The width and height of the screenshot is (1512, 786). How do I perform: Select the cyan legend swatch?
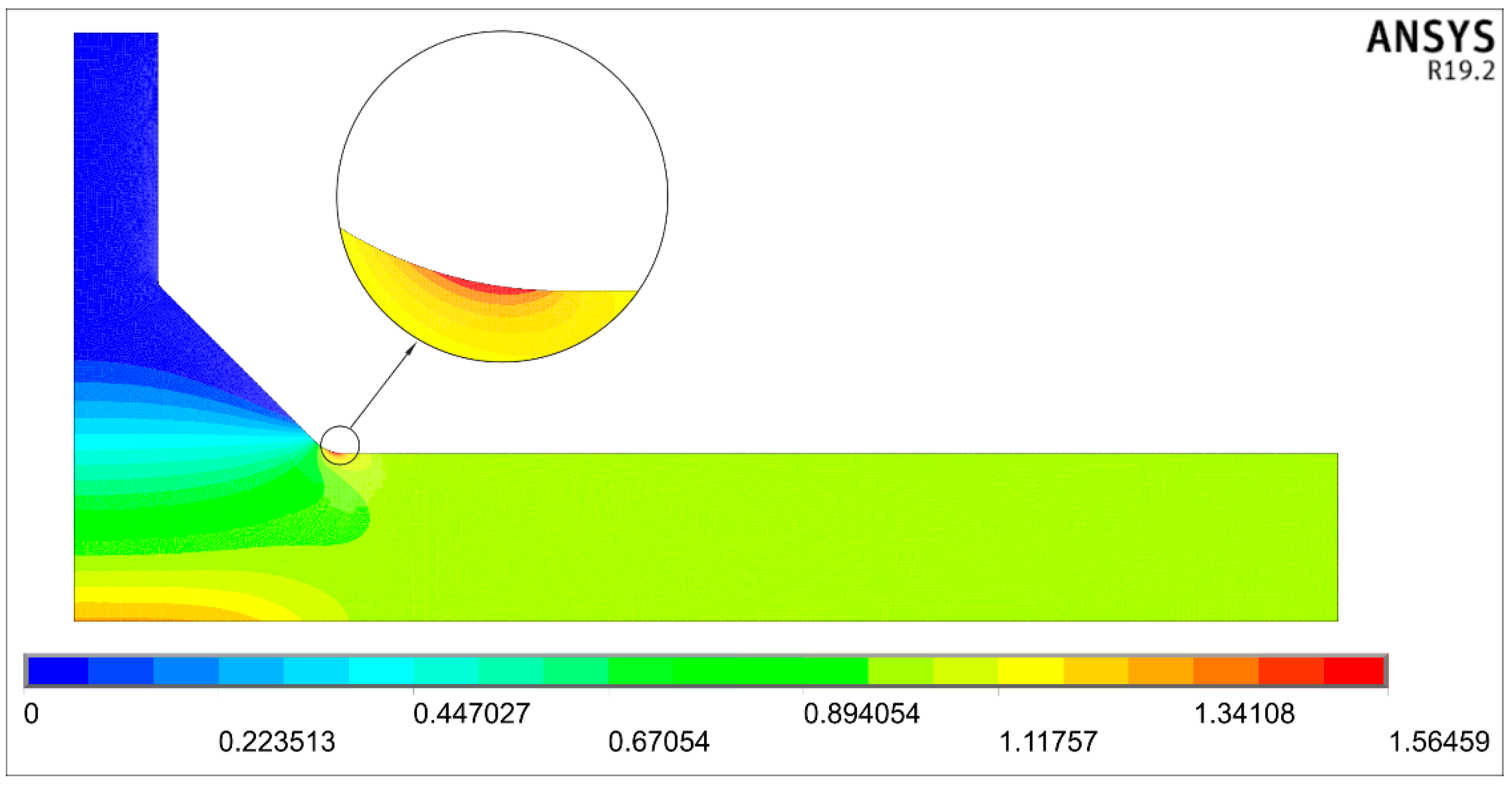click(381, 670)
